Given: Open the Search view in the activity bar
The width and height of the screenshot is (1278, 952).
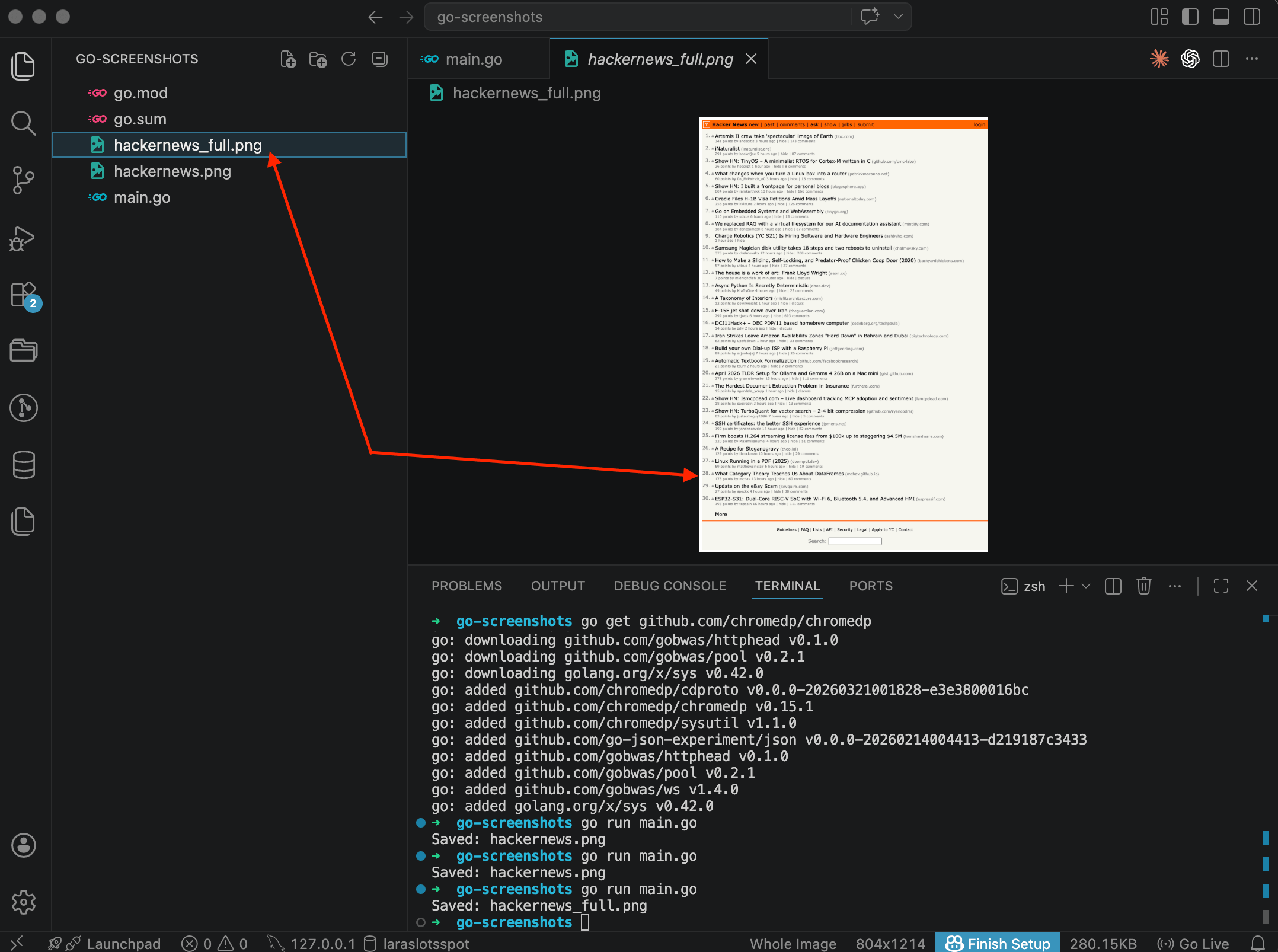Looking at the screenshot, I should 24,123.
